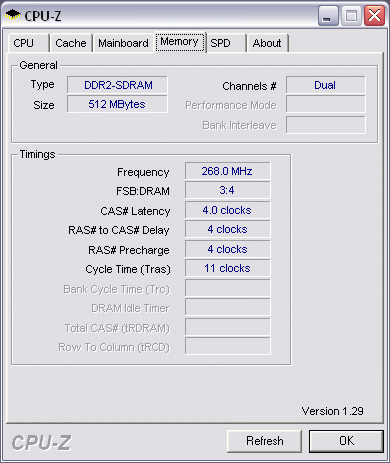Click the 268.0 MHz frequency field
This screenshot has width=390, height=463.
[228, 171]
